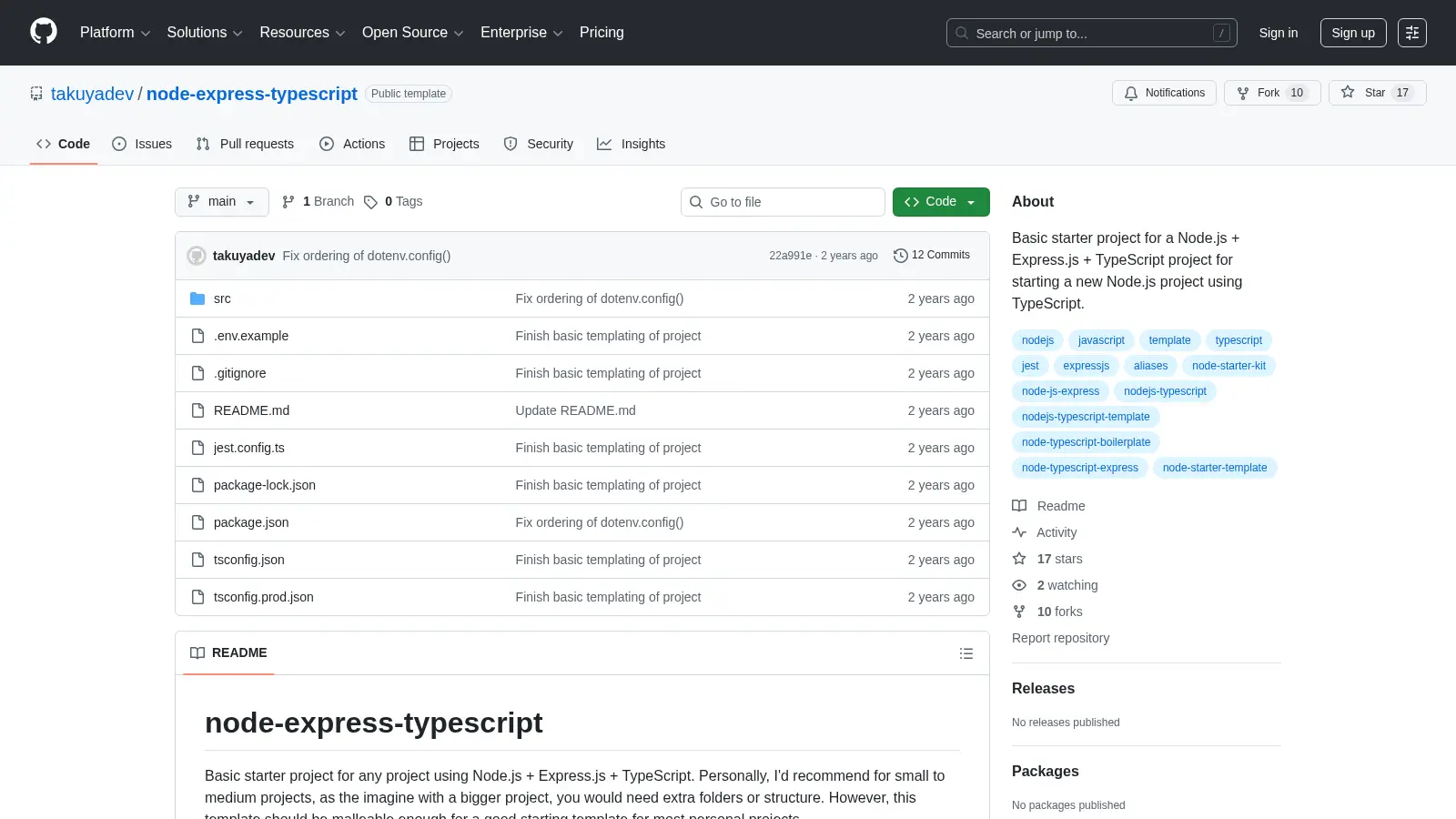Viewport: 1456px width, 819px height.
Task: Open the appearance settings icon in header
Action: click(1412, 33)
